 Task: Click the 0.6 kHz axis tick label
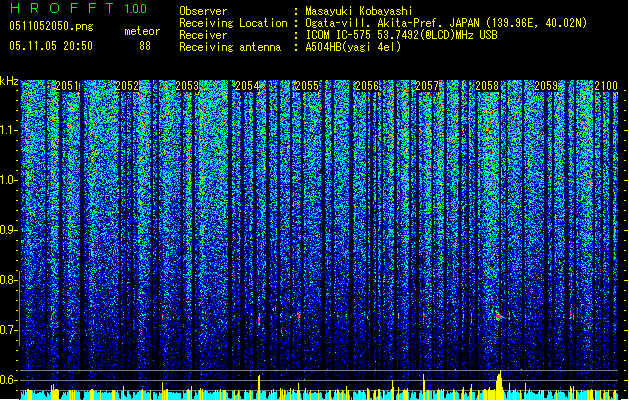point(8,380)
